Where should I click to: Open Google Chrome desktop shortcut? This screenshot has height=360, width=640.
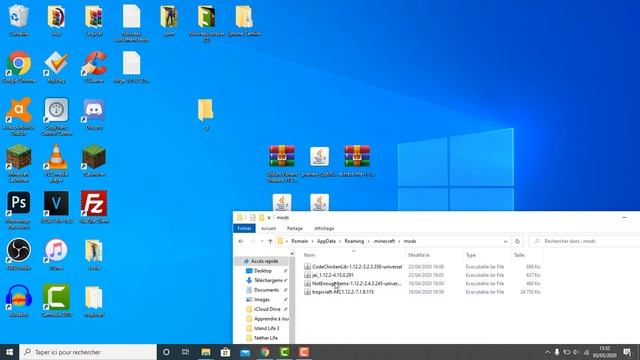coord(18,67)
